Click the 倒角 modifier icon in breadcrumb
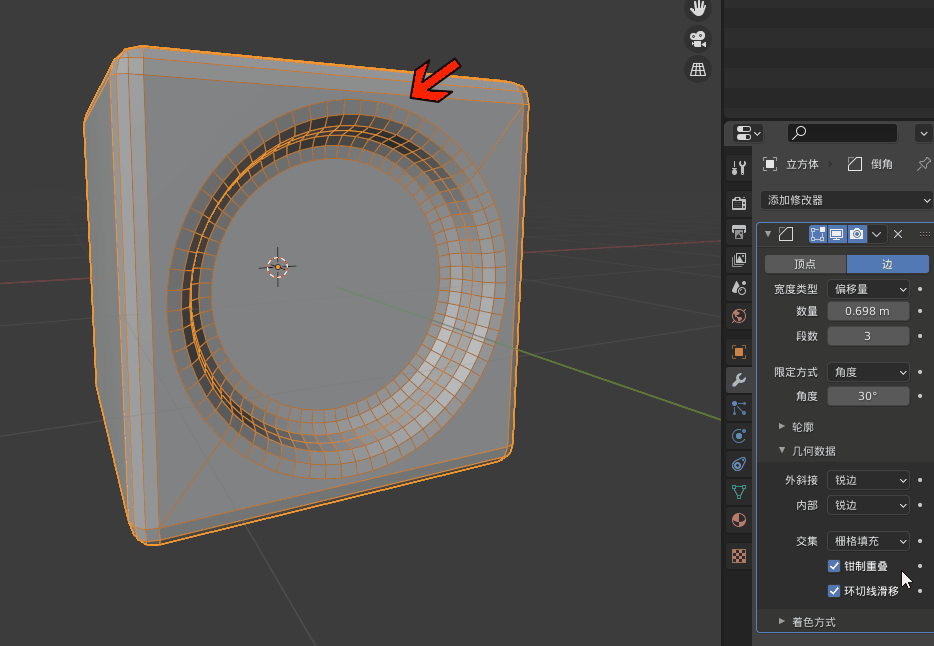The image size is (934, 646). pyautogui.click(x=855, y=164)
